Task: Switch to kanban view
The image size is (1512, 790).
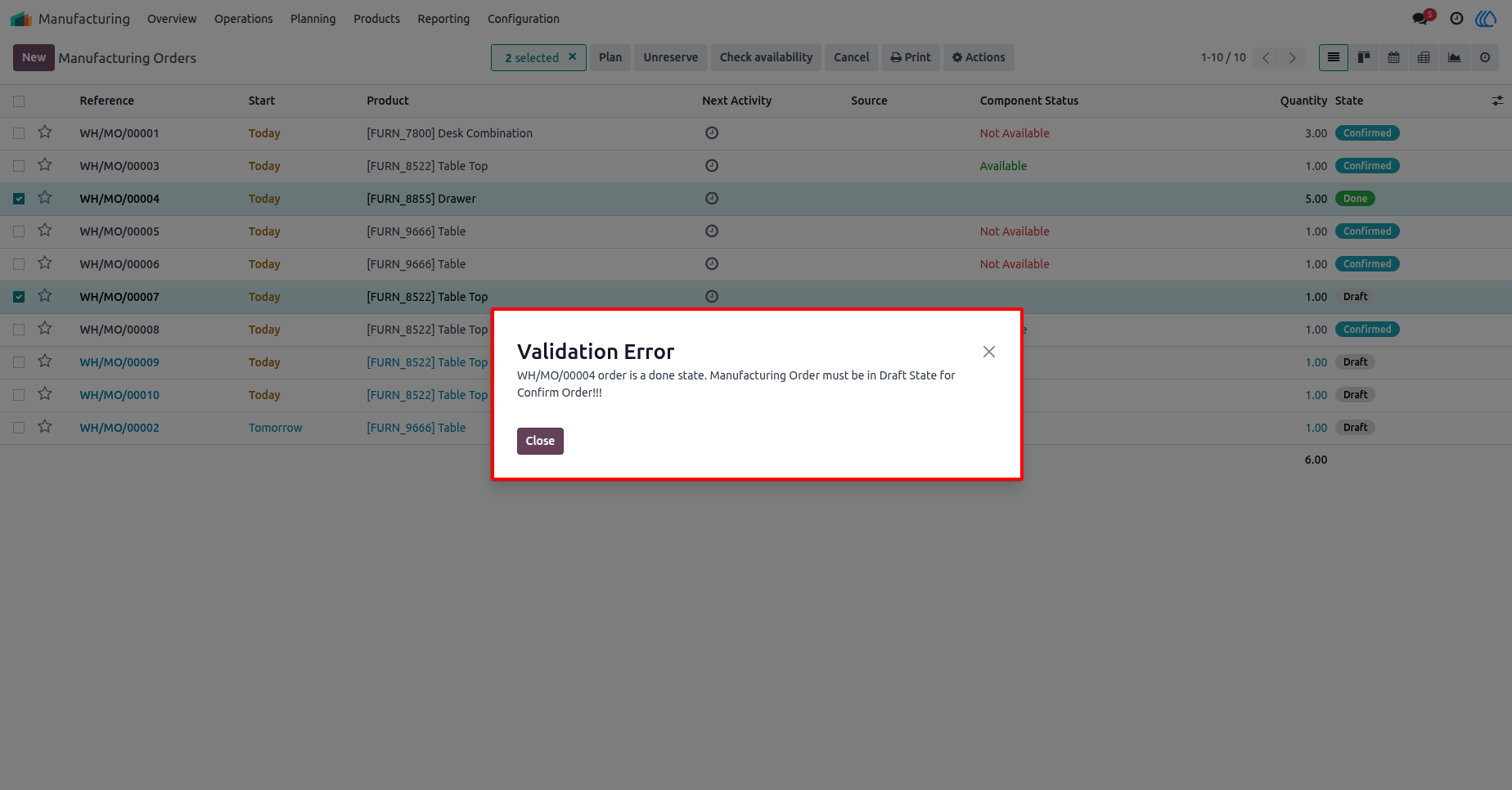Action: (x=1364, y=57)
